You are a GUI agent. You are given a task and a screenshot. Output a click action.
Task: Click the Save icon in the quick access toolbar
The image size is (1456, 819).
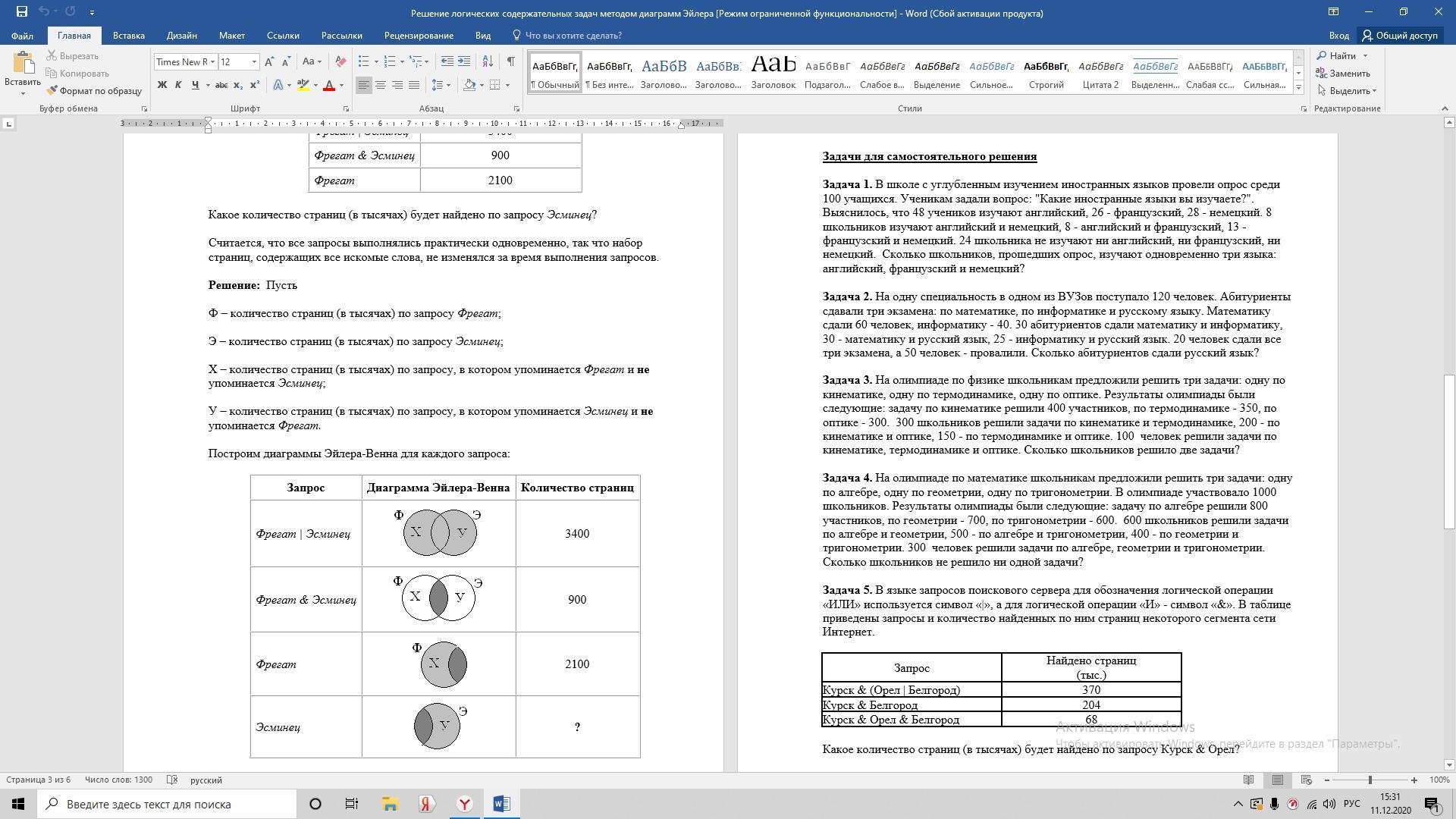tap(21, 12)
